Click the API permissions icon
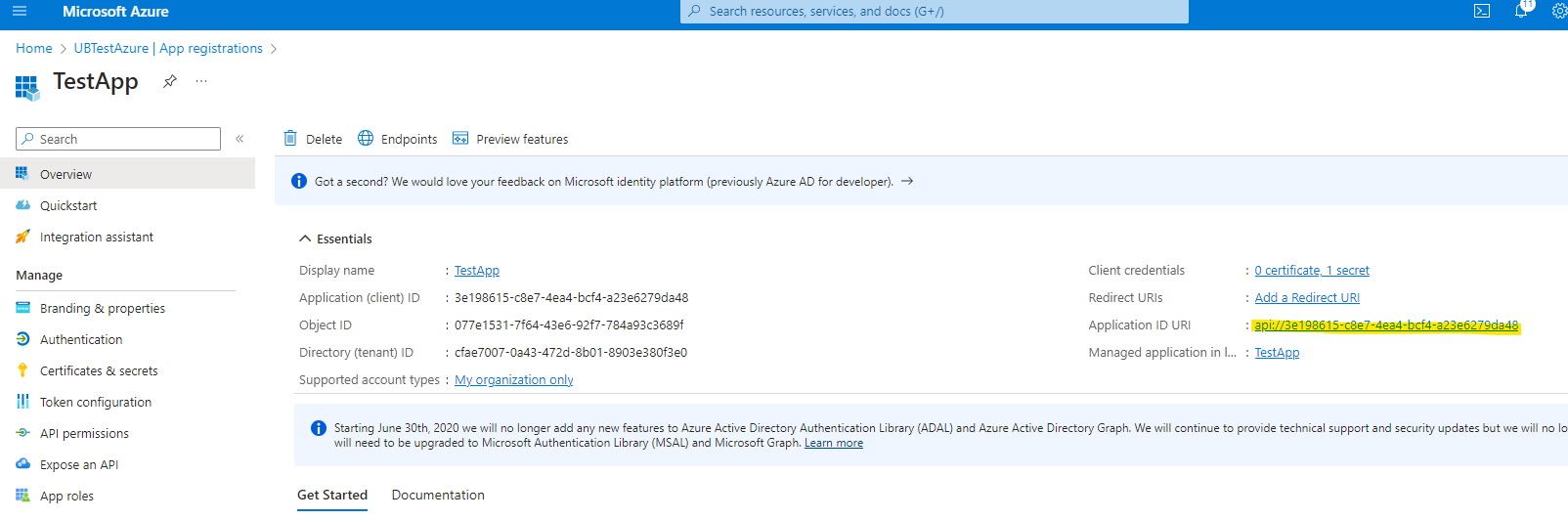Viewport: 1568px width, 520px height. tap(22, 433)
